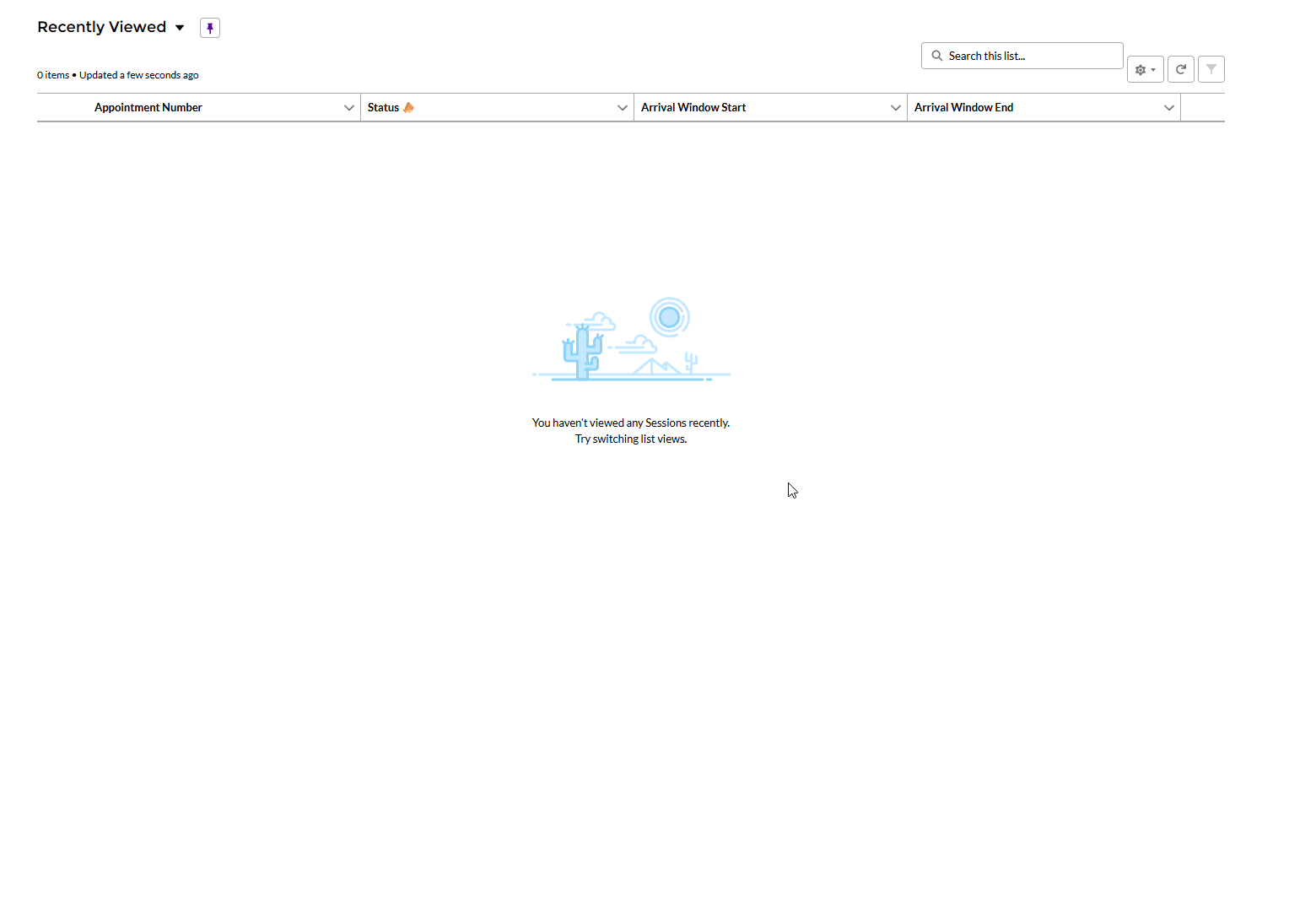This screenshot has height=905, width=1316.
Task: Sort by Status column header
Action: pyautogui.click(x=383, y=107)
